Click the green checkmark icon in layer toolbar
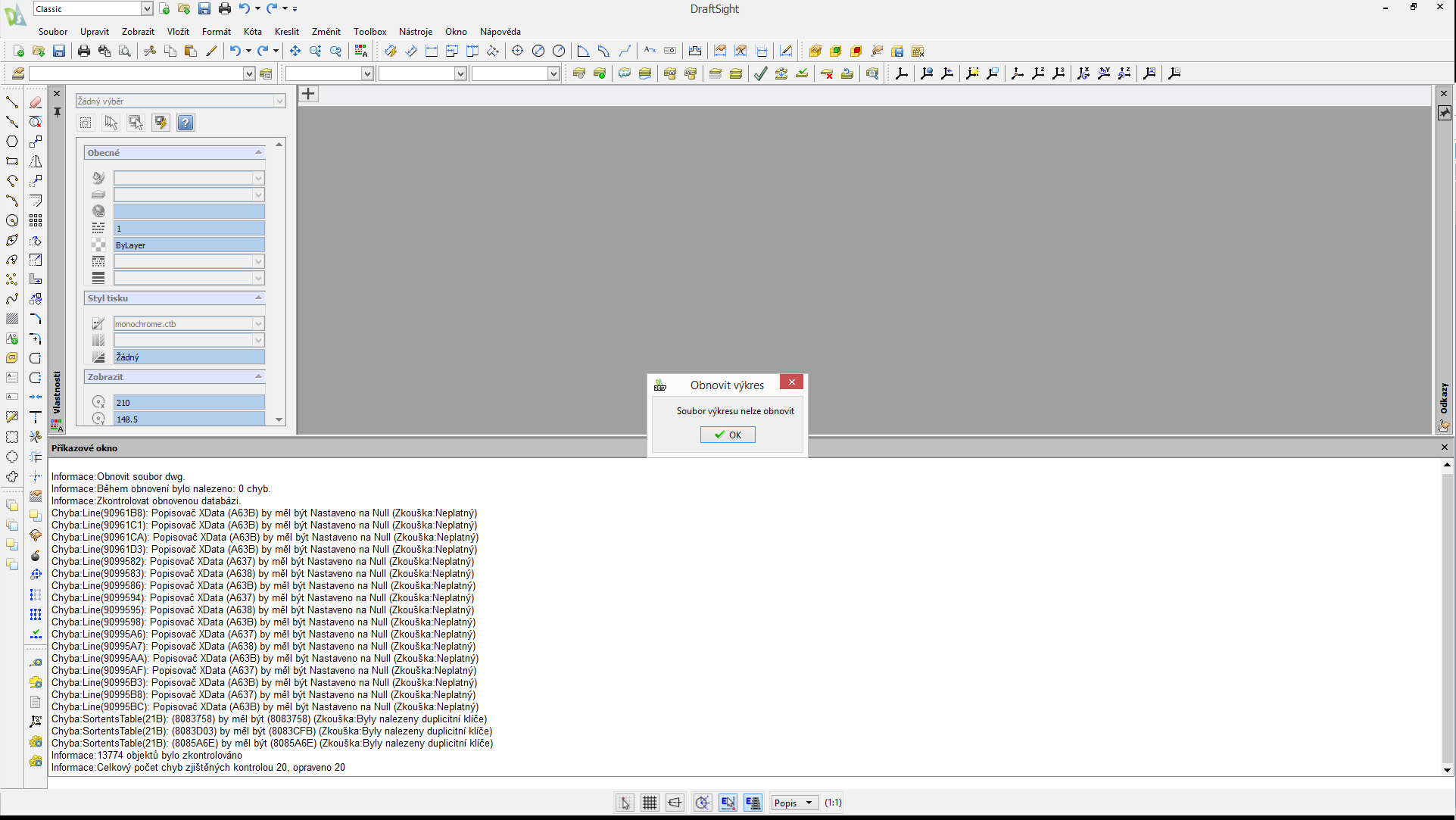This screenshot has height=820, width=1456. 760,73
